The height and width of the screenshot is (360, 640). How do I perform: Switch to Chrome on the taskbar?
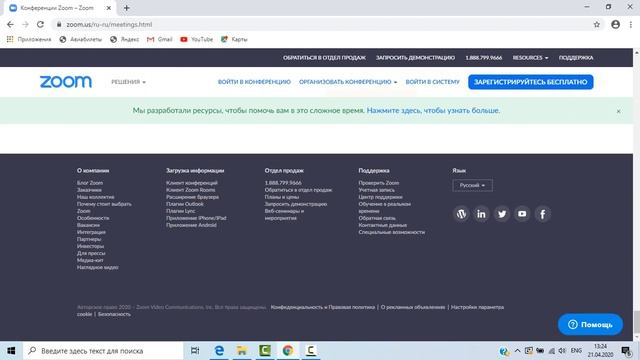pyautogui.click(x=288, y=351)
